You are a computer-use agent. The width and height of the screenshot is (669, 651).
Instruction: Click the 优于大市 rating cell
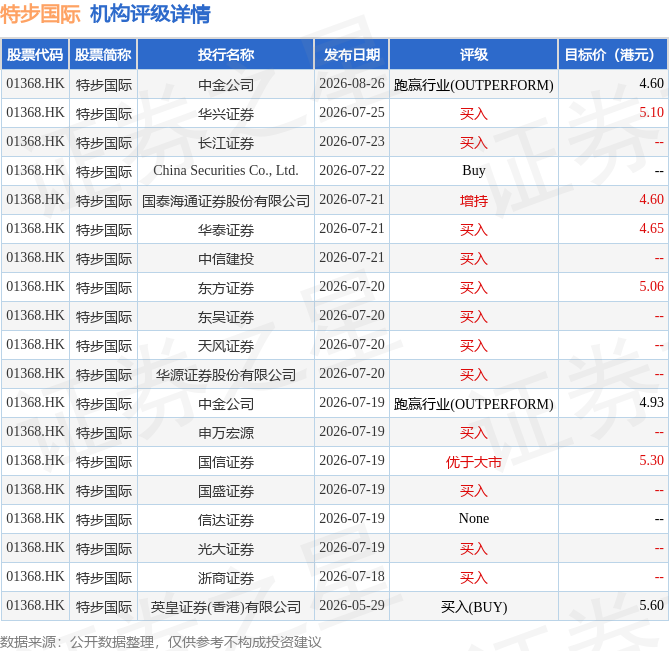pyautogui.click(x=474, y=462)
